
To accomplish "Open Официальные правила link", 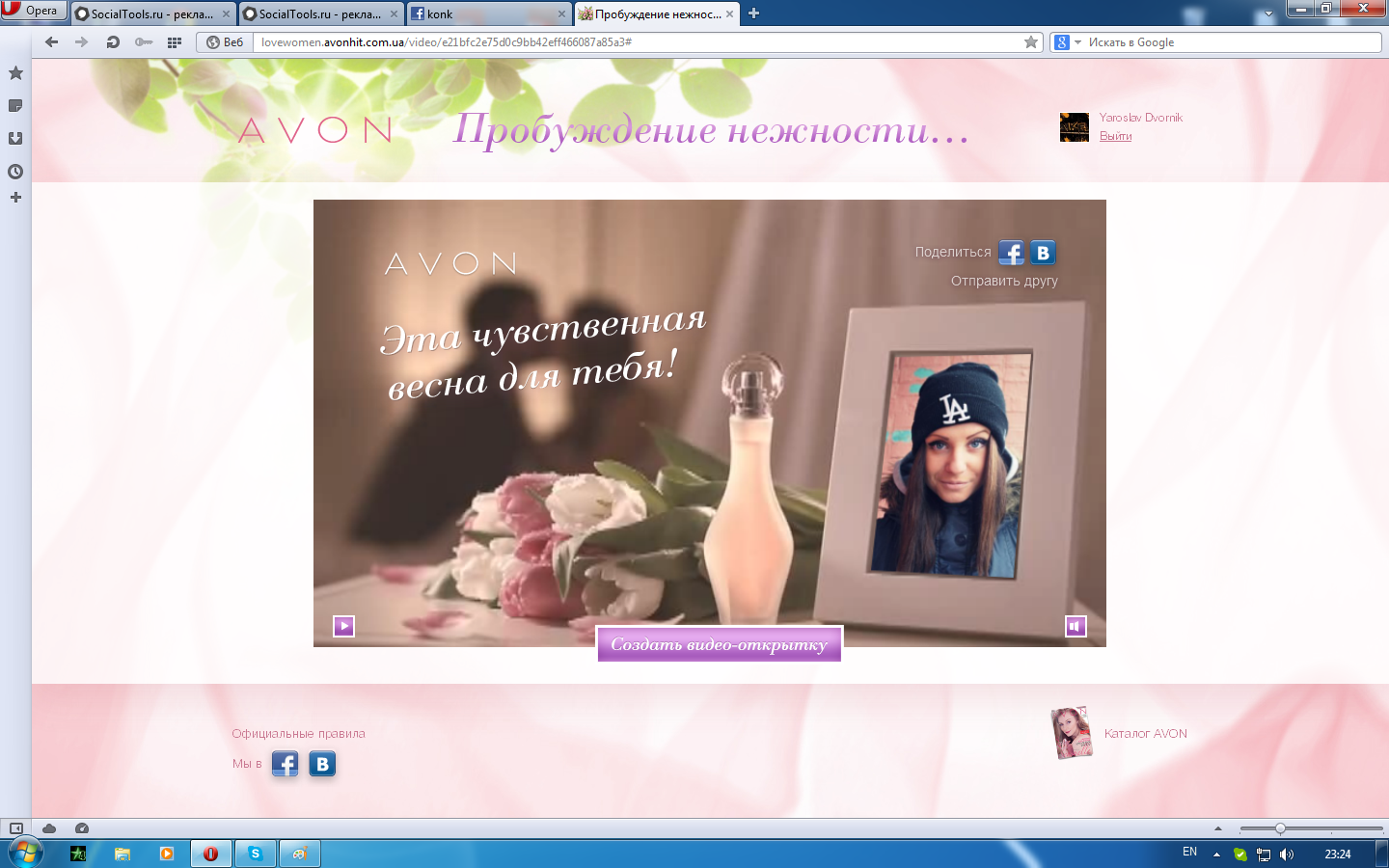I will 298,734.
